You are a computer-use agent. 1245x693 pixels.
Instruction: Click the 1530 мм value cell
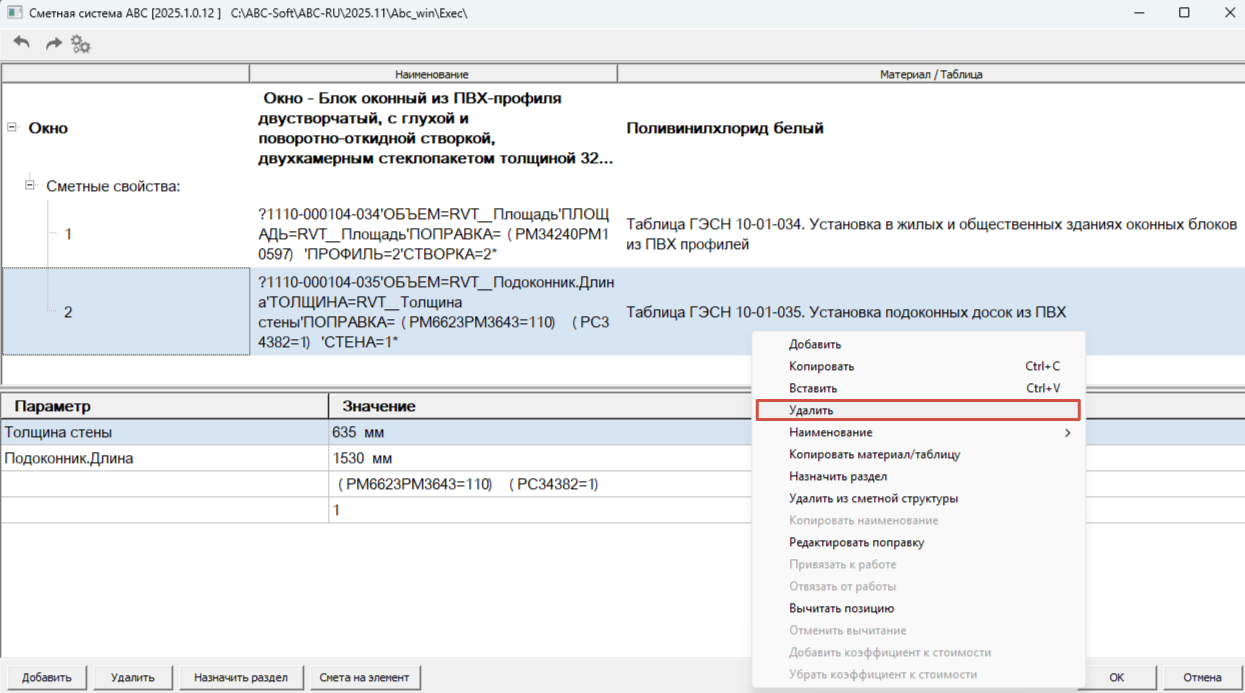pyautogui.click(x=540, y=458)
